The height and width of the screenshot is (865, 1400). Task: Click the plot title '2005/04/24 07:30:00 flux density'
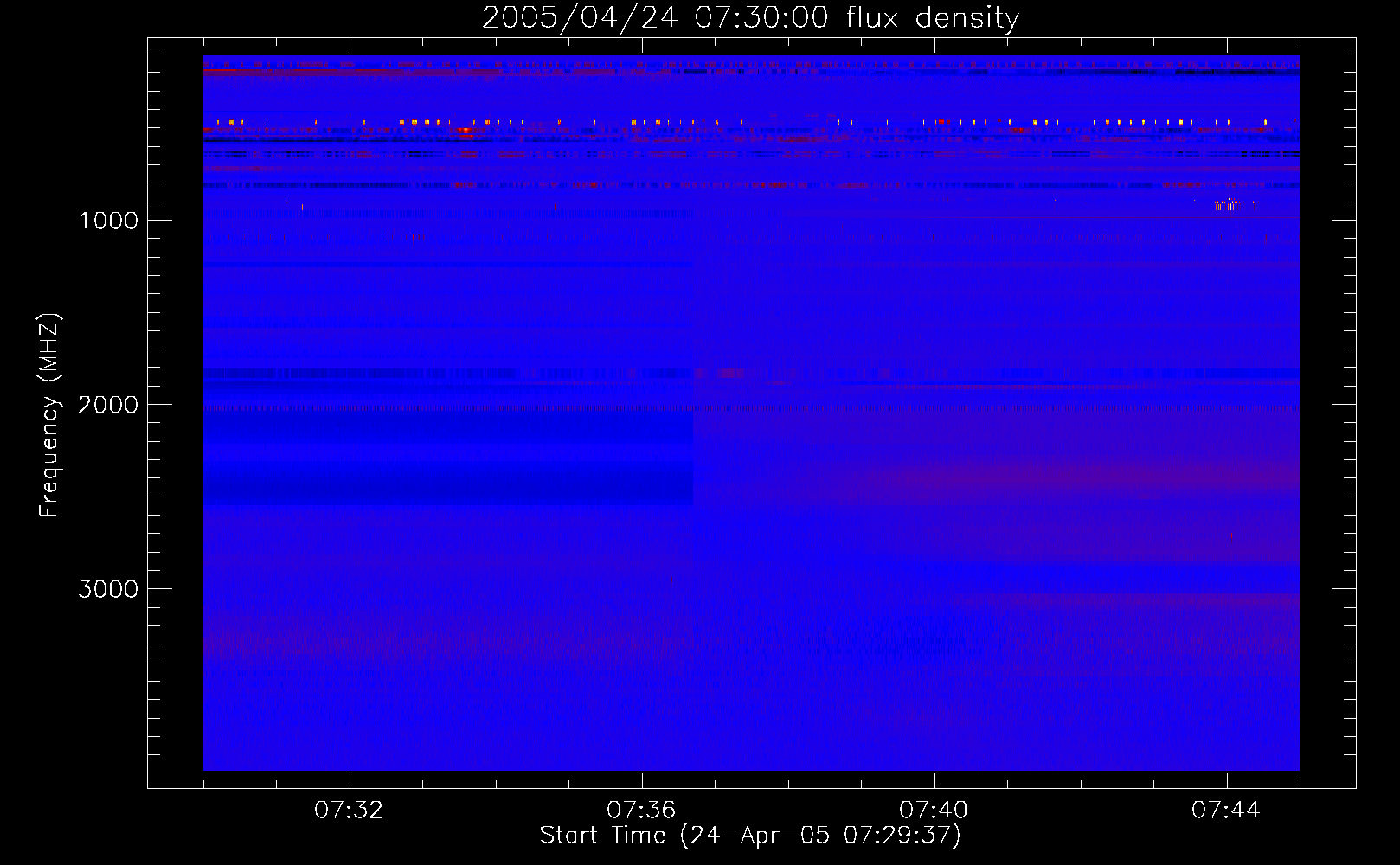pyautogui.click(x=750, y=17)
